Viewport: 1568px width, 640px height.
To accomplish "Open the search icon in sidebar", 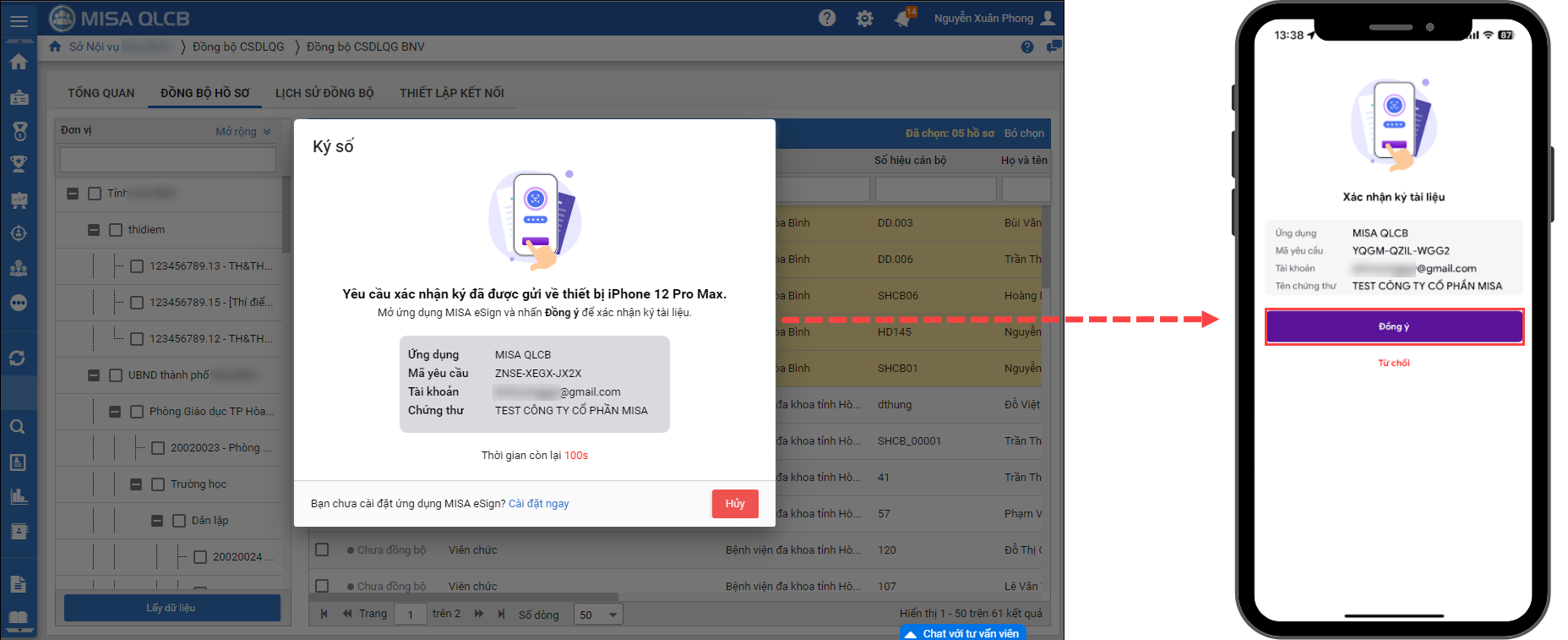I will tap(17, 427).
